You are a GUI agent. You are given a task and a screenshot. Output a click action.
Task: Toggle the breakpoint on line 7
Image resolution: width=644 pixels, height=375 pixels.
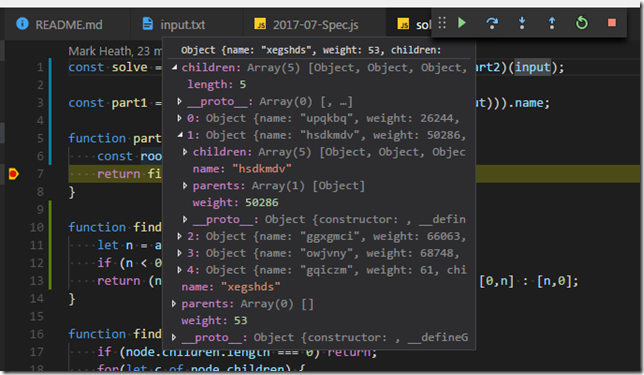tap(13, 174)
